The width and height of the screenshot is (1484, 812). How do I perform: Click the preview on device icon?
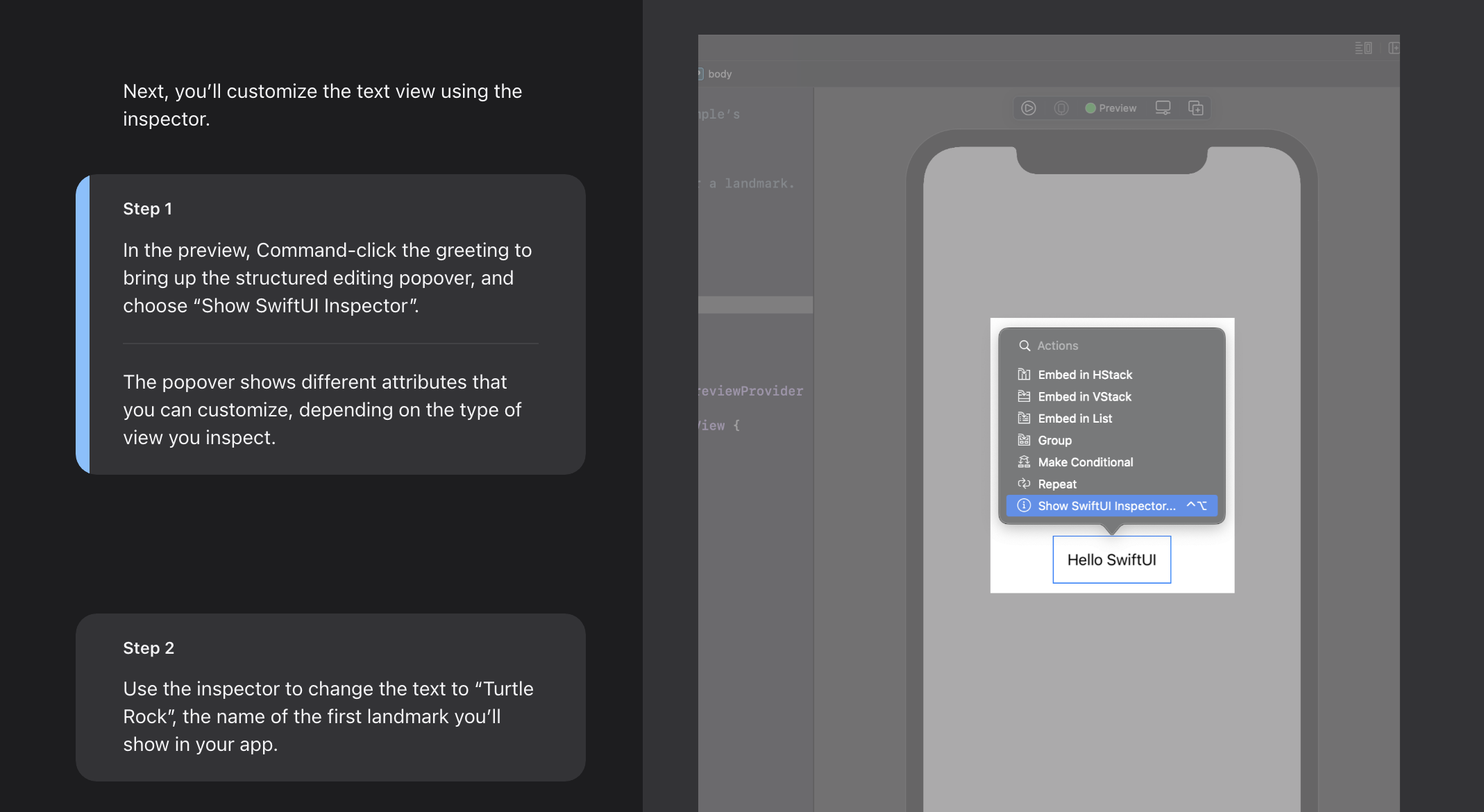click(1061, 108)
